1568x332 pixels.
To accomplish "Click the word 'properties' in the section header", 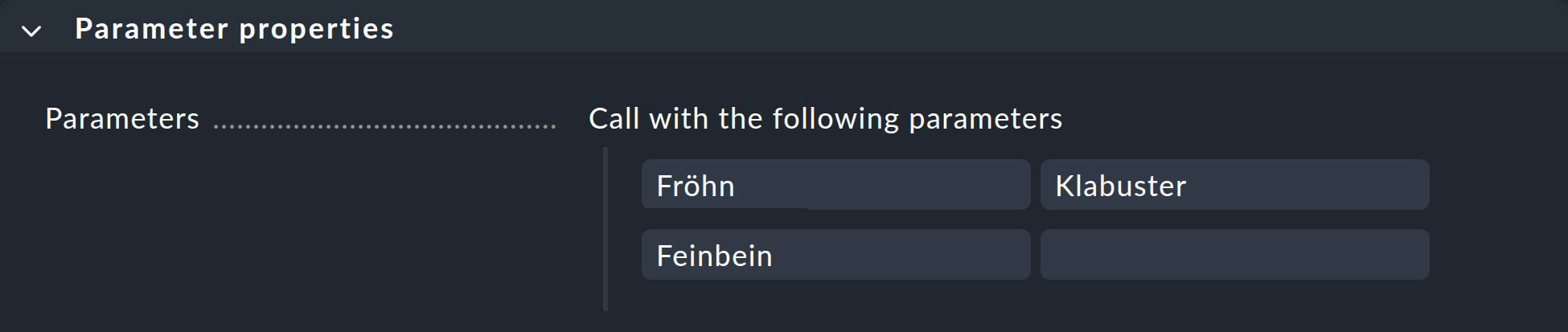I will click(316, 29).
